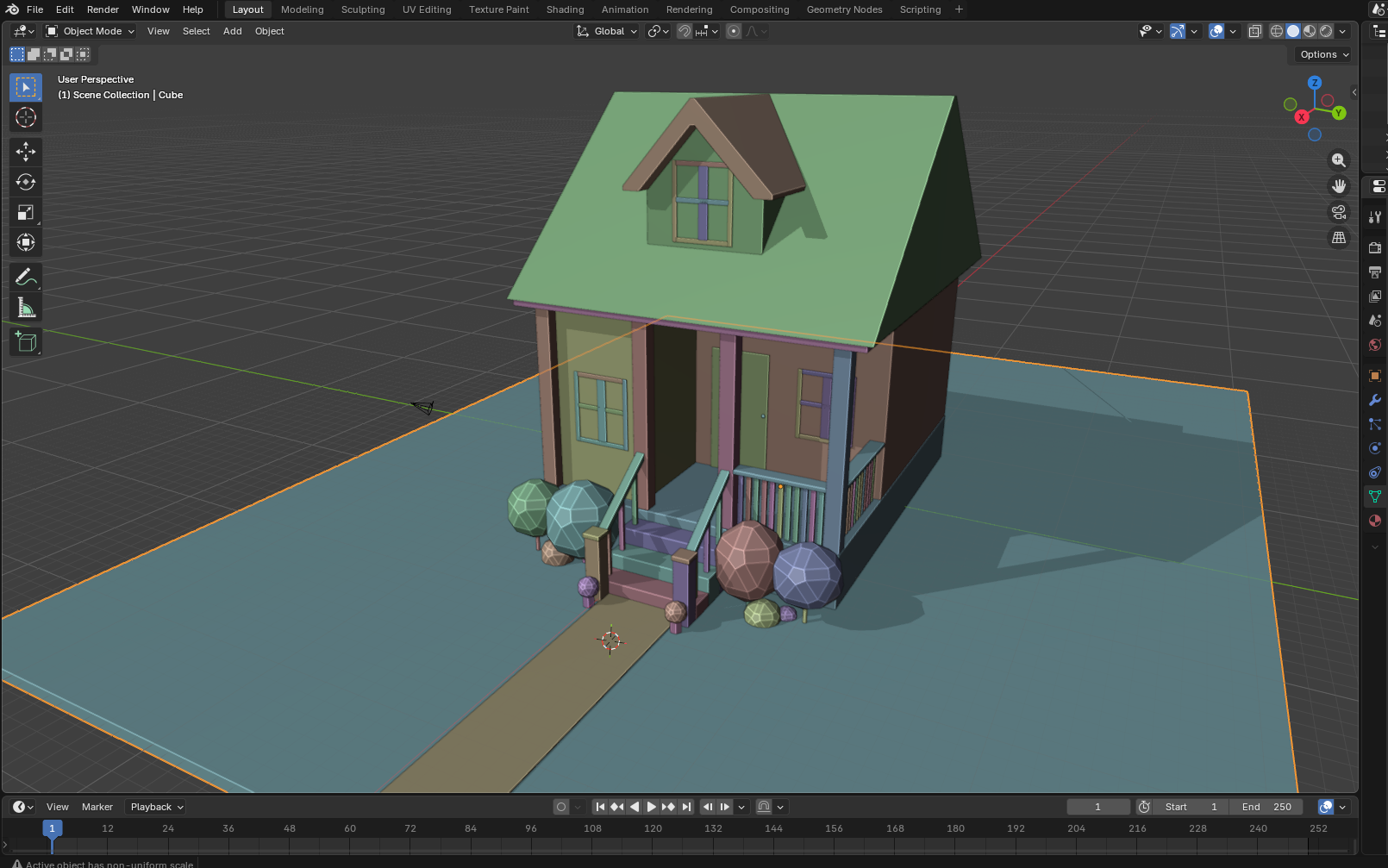1388x868 pixels.
Task: Open Global transform orientation dropdown
Action: 608,31
